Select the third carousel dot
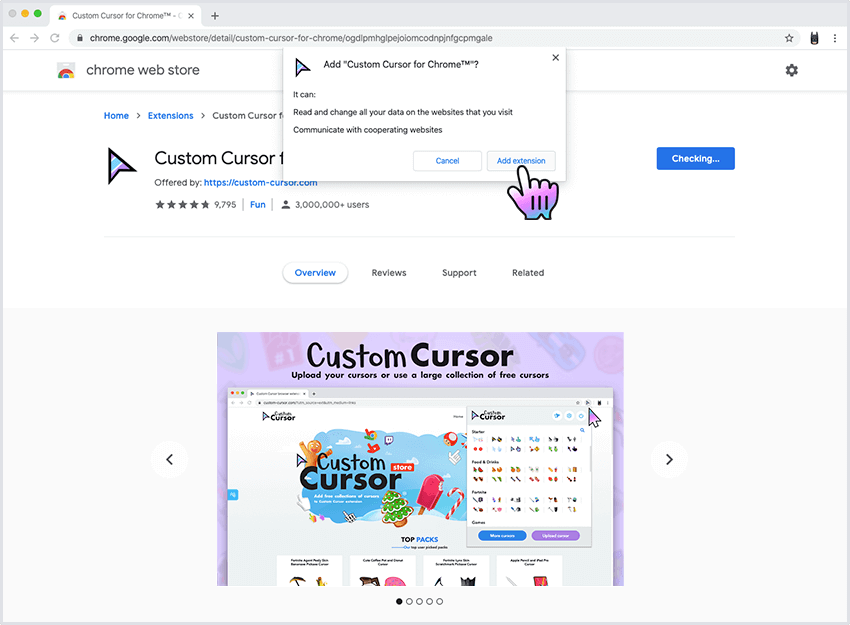Viewport: 850px width, 625px height. pos(419,601)
